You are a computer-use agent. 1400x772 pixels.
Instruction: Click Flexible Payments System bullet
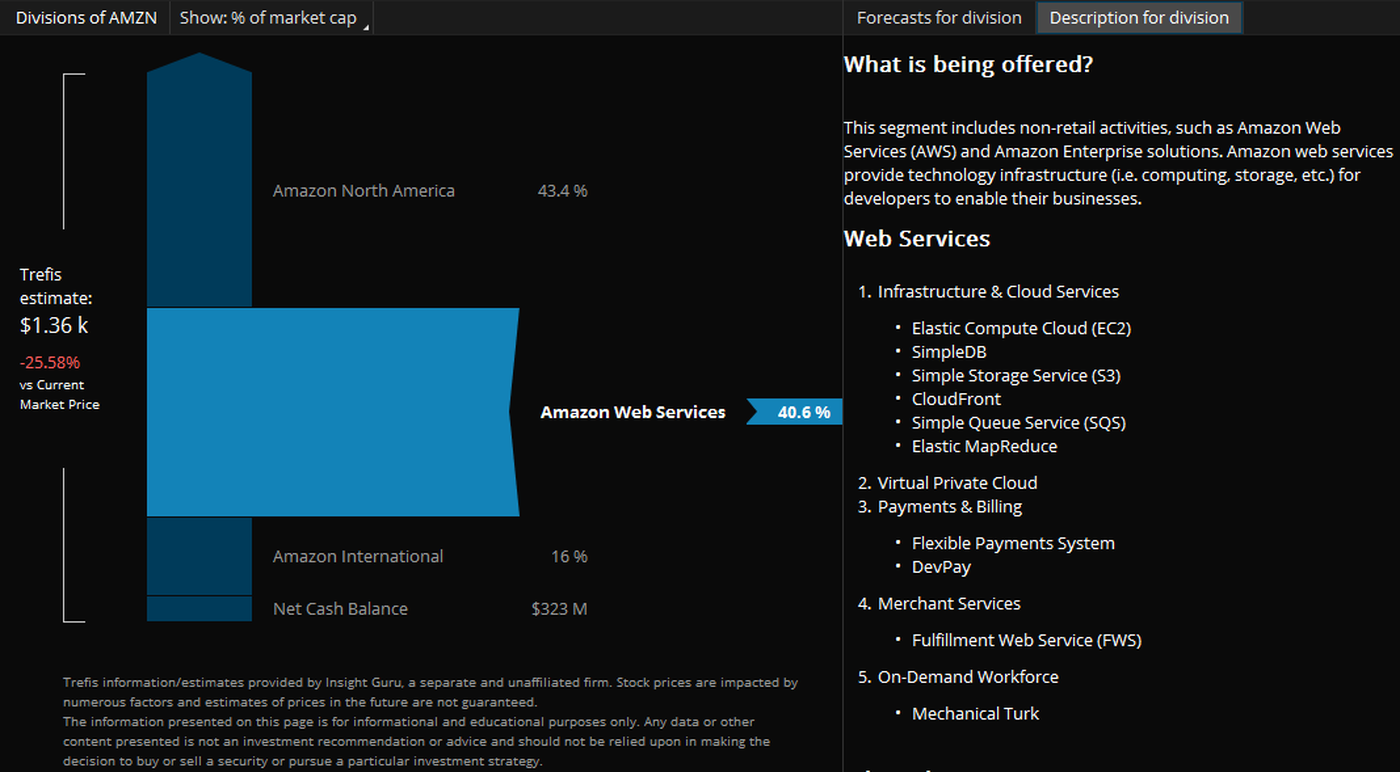pyautogui.click(x=1013, y=543)
